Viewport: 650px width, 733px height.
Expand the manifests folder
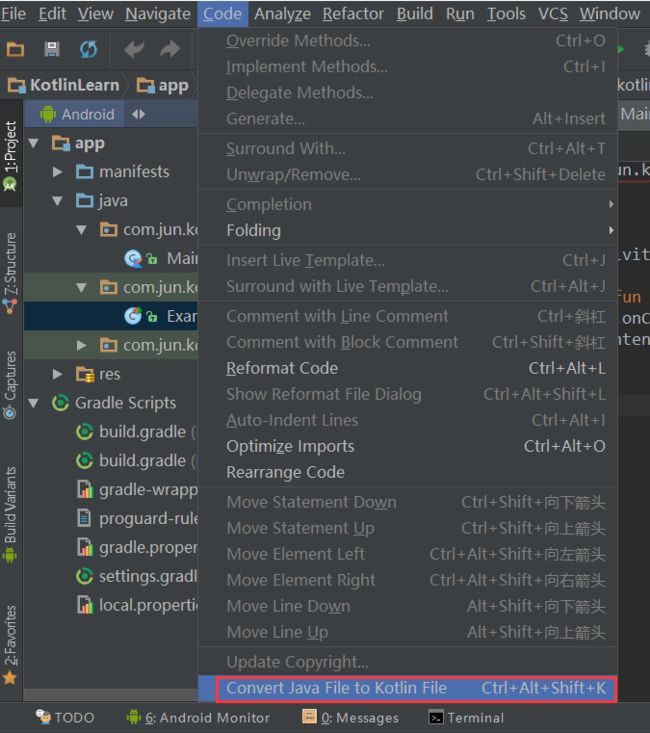pyautogui.click(x=58, y=172)
